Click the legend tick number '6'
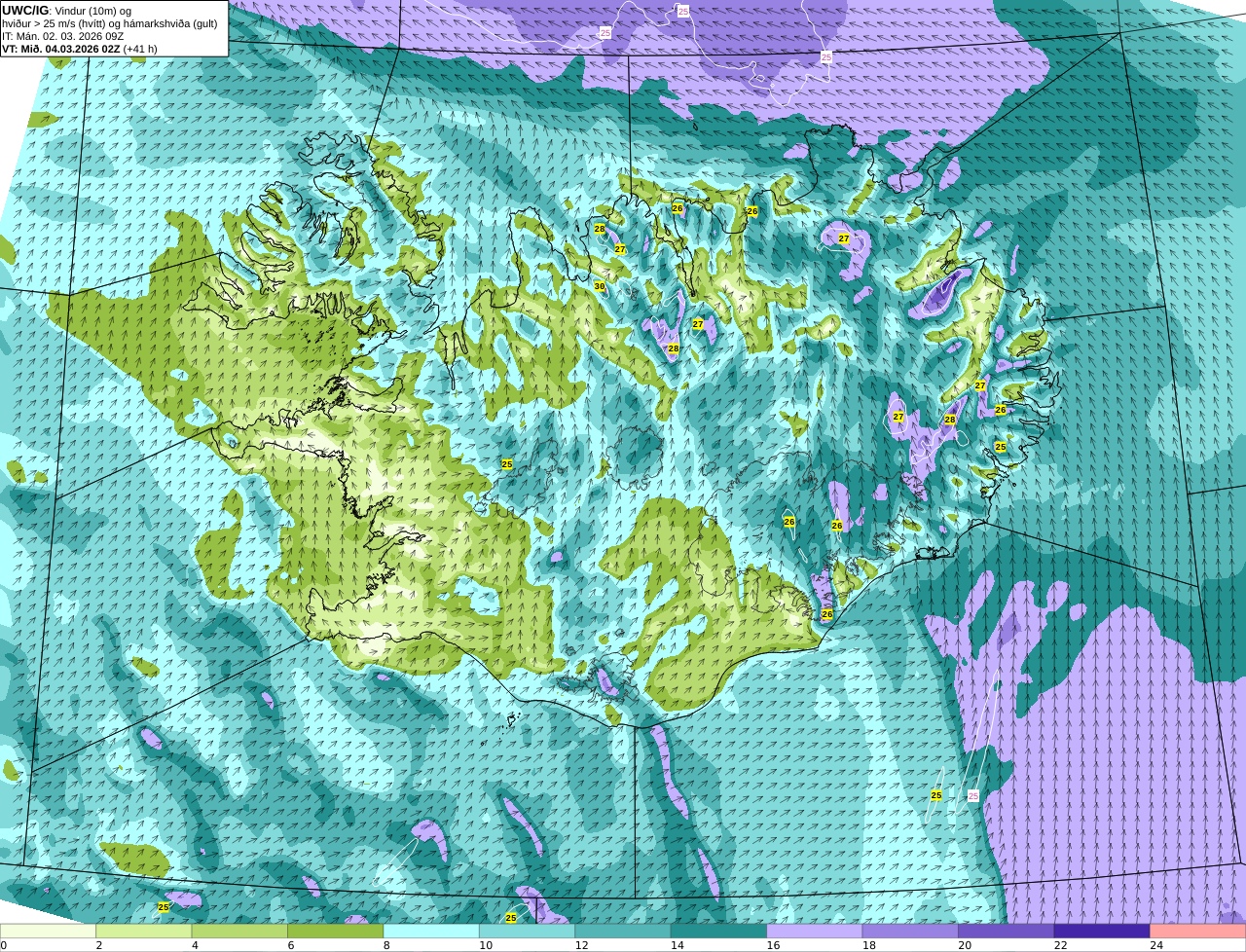 tap(290, 945)
